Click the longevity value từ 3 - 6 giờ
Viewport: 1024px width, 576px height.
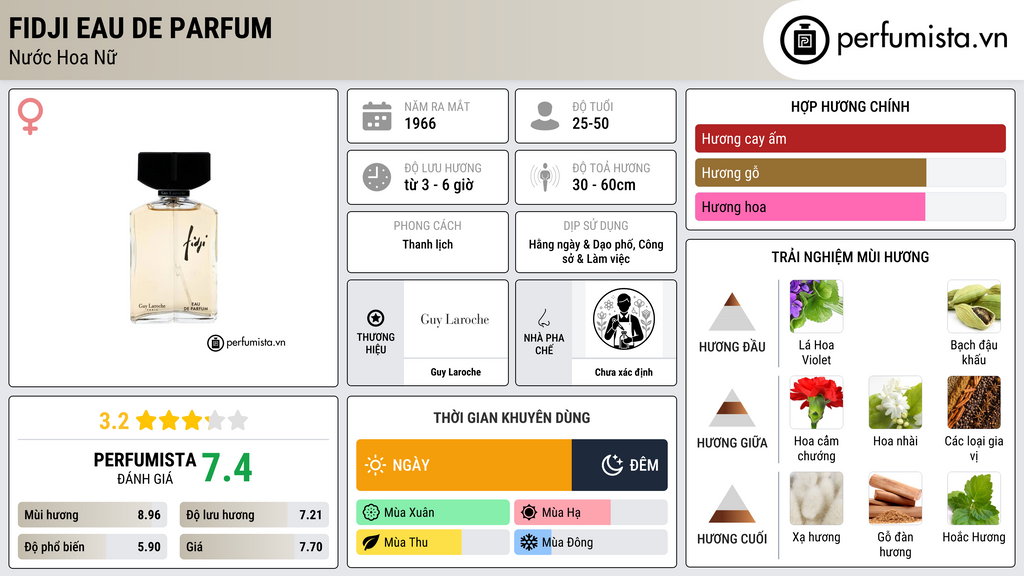click(439, 185)
